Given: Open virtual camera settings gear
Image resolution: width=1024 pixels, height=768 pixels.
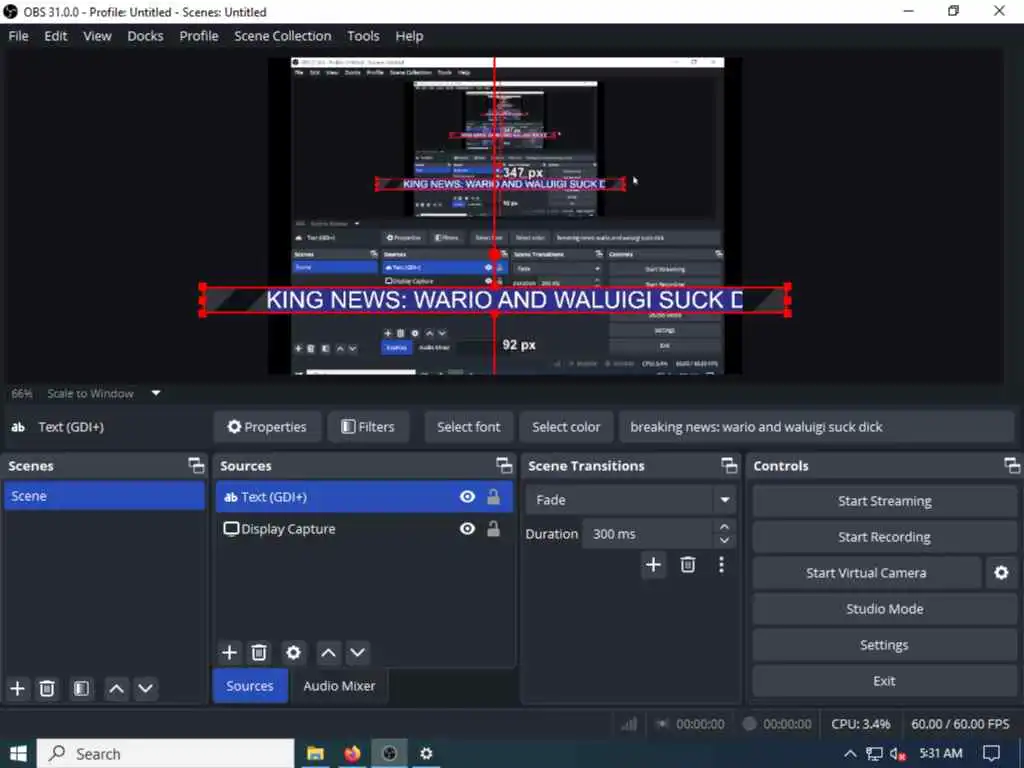Looking at the screenshot, I should click(1001, 573).
